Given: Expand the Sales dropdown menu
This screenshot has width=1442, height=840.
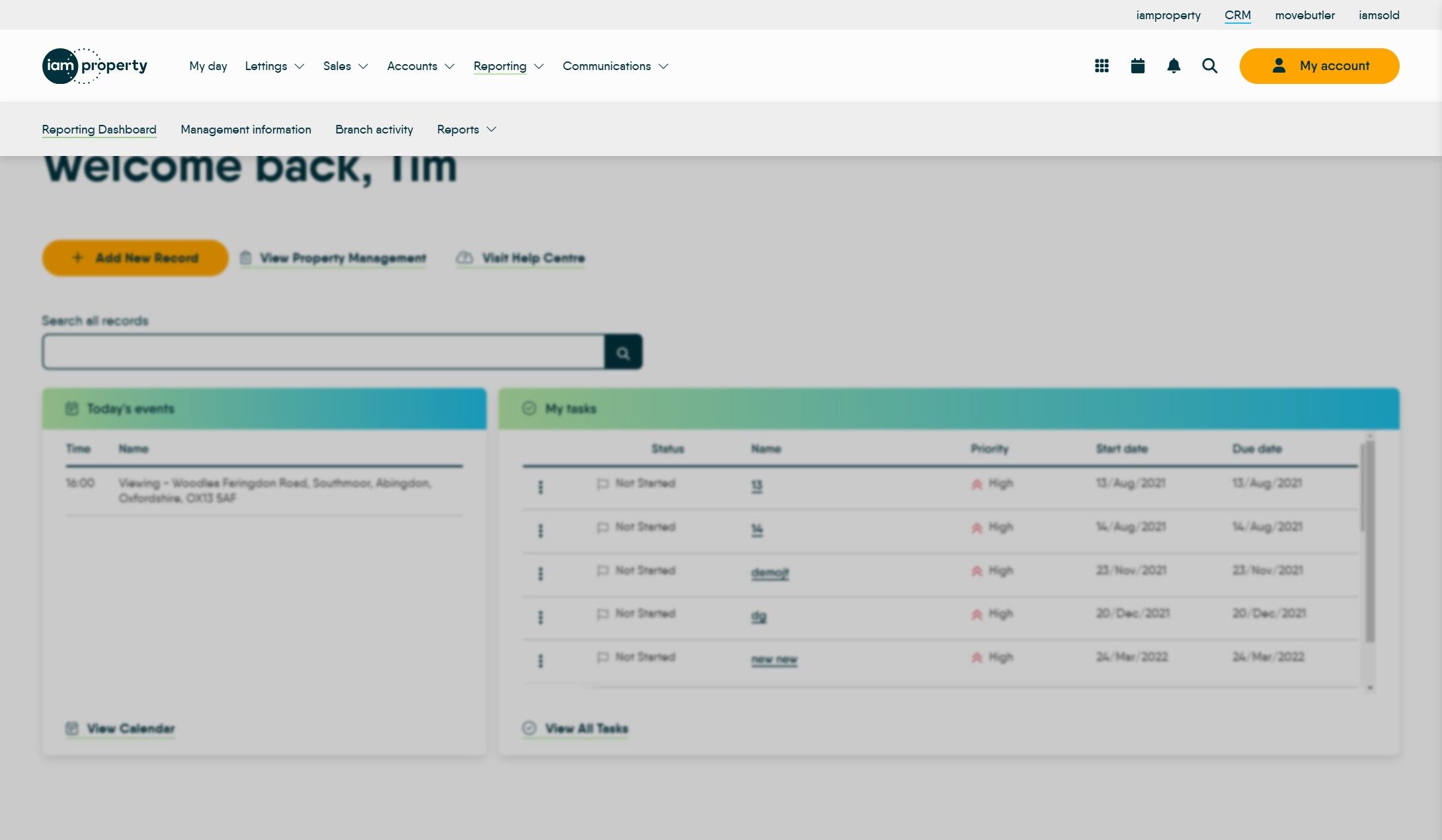Looking at the screenshot, I should click(x=345, y=66).
